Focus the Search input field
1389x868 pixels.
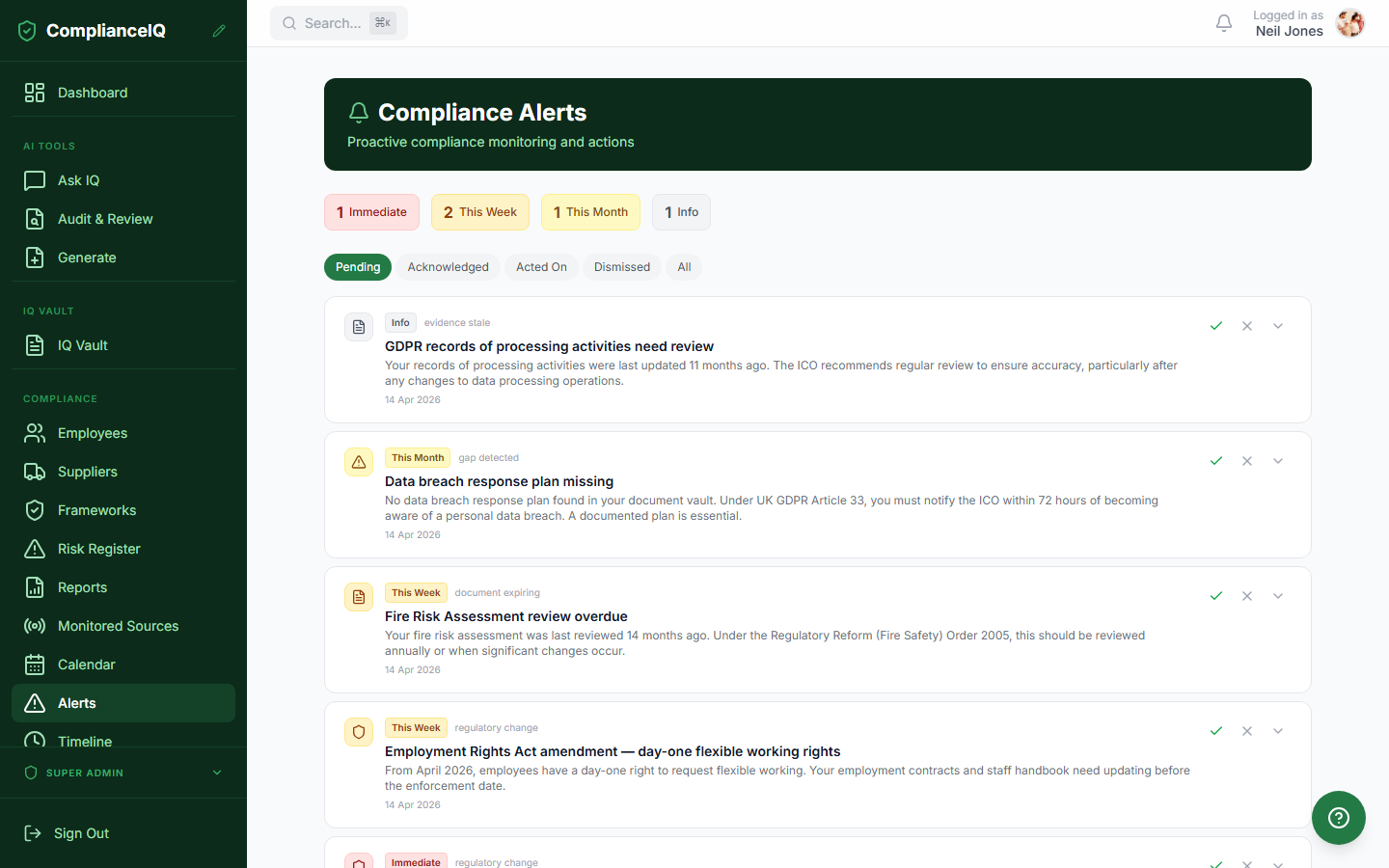click(x=338, y=23)
